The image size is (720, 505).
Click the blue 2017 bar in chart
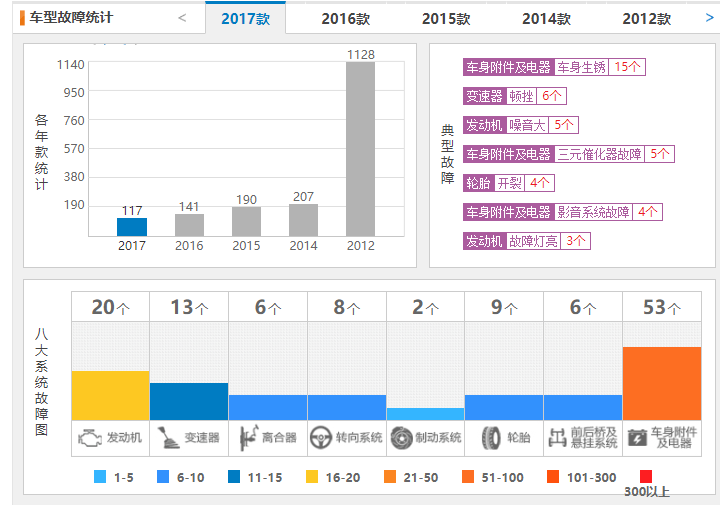tap(132, 227)
